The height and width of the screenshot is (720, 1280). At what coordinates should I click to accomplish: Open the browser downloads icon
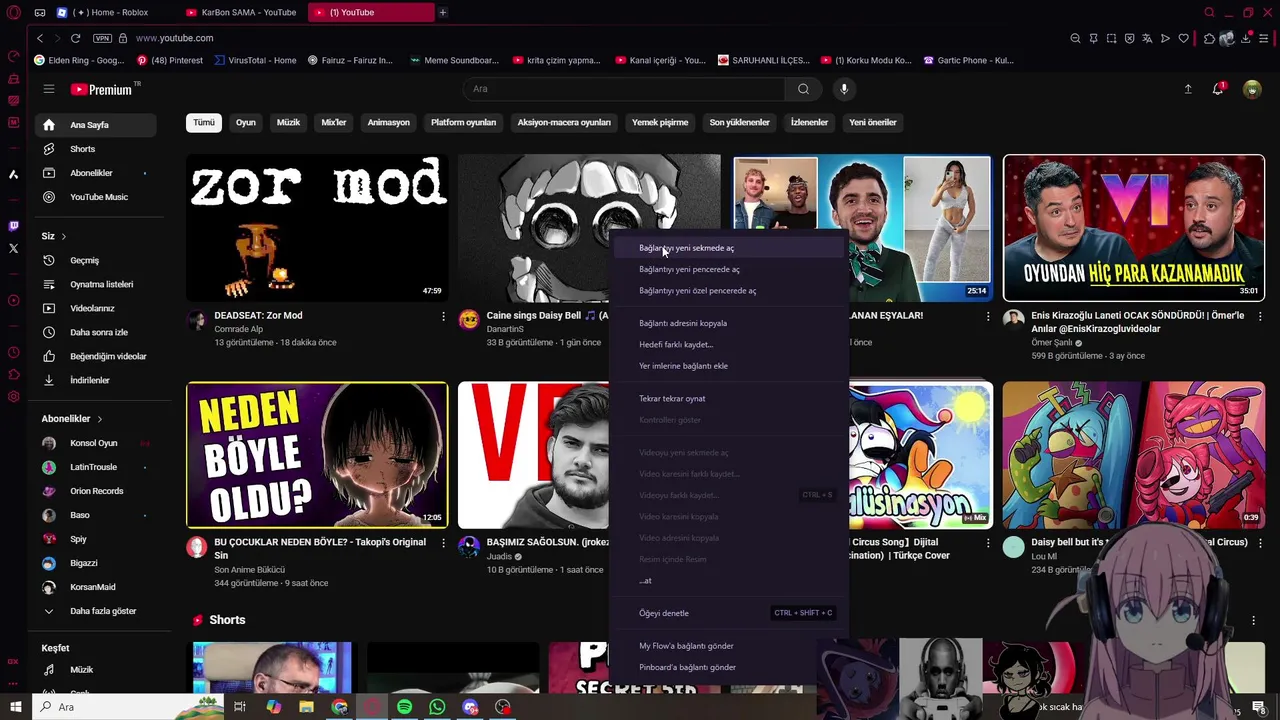point(1246,38)
